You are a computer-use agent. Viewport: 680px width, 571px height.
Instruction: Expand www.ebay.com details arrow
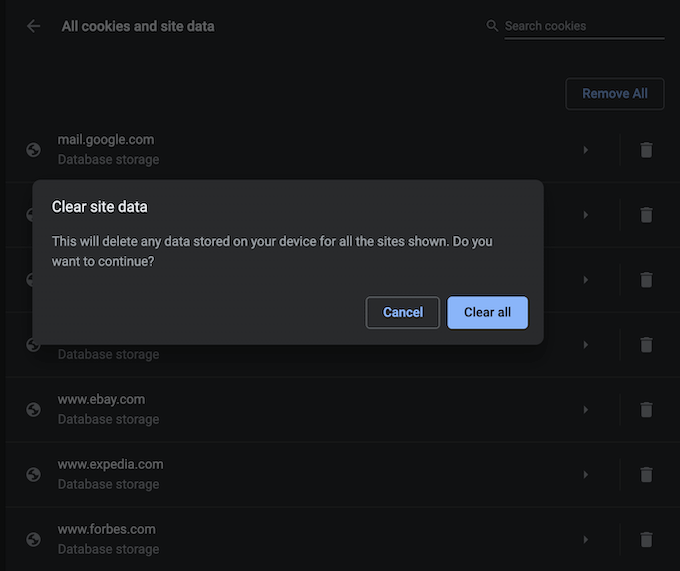coord(585,410)
